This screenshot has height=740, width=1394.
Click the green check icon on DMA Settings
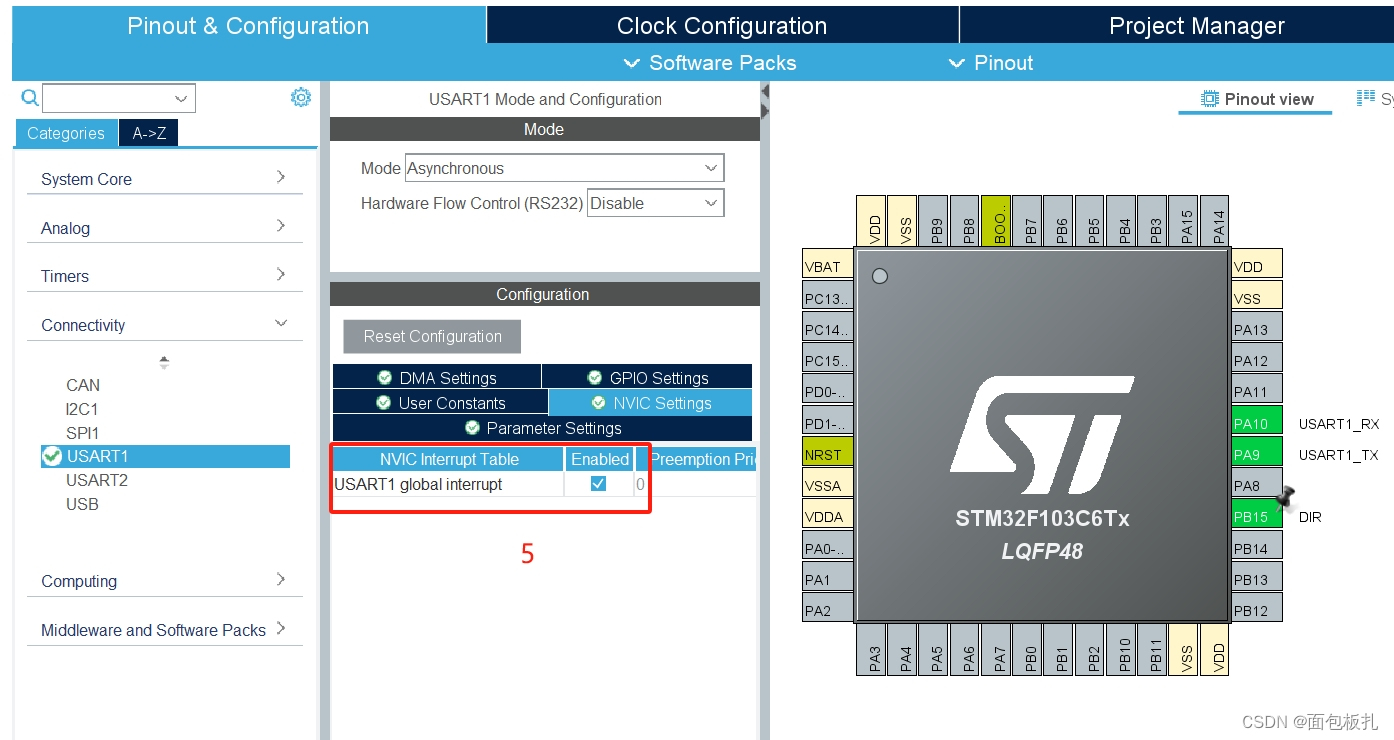tap(384, 378)
